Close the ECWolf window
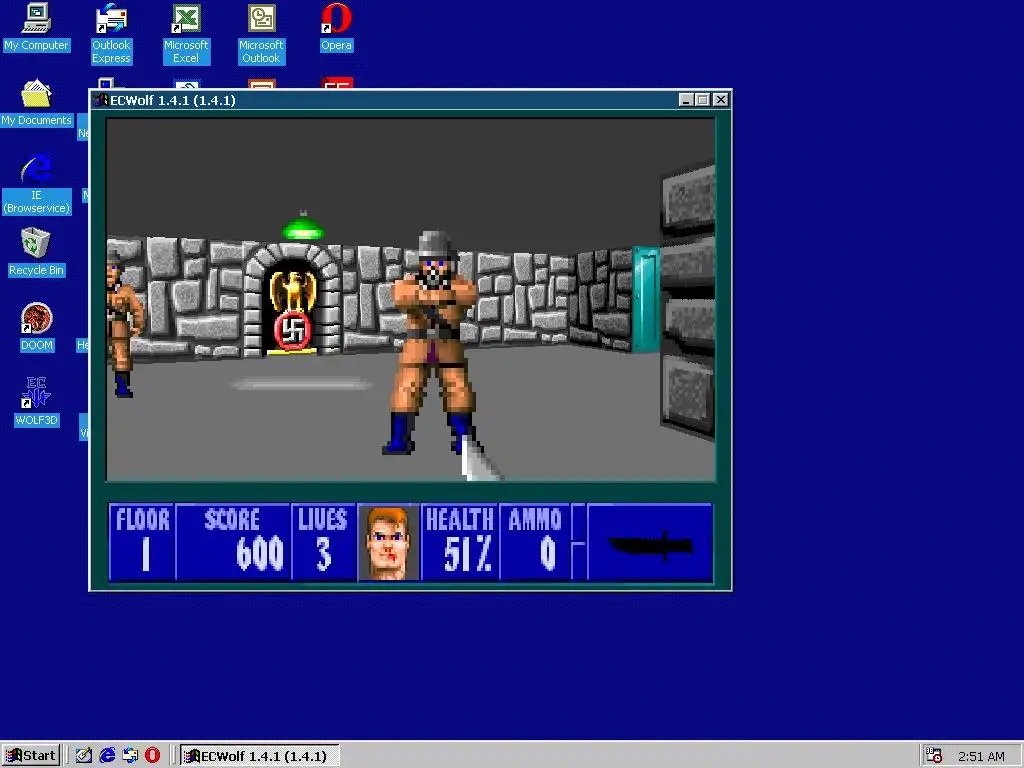This screenshot has width=1024, height=768. [x=720, y=100]
